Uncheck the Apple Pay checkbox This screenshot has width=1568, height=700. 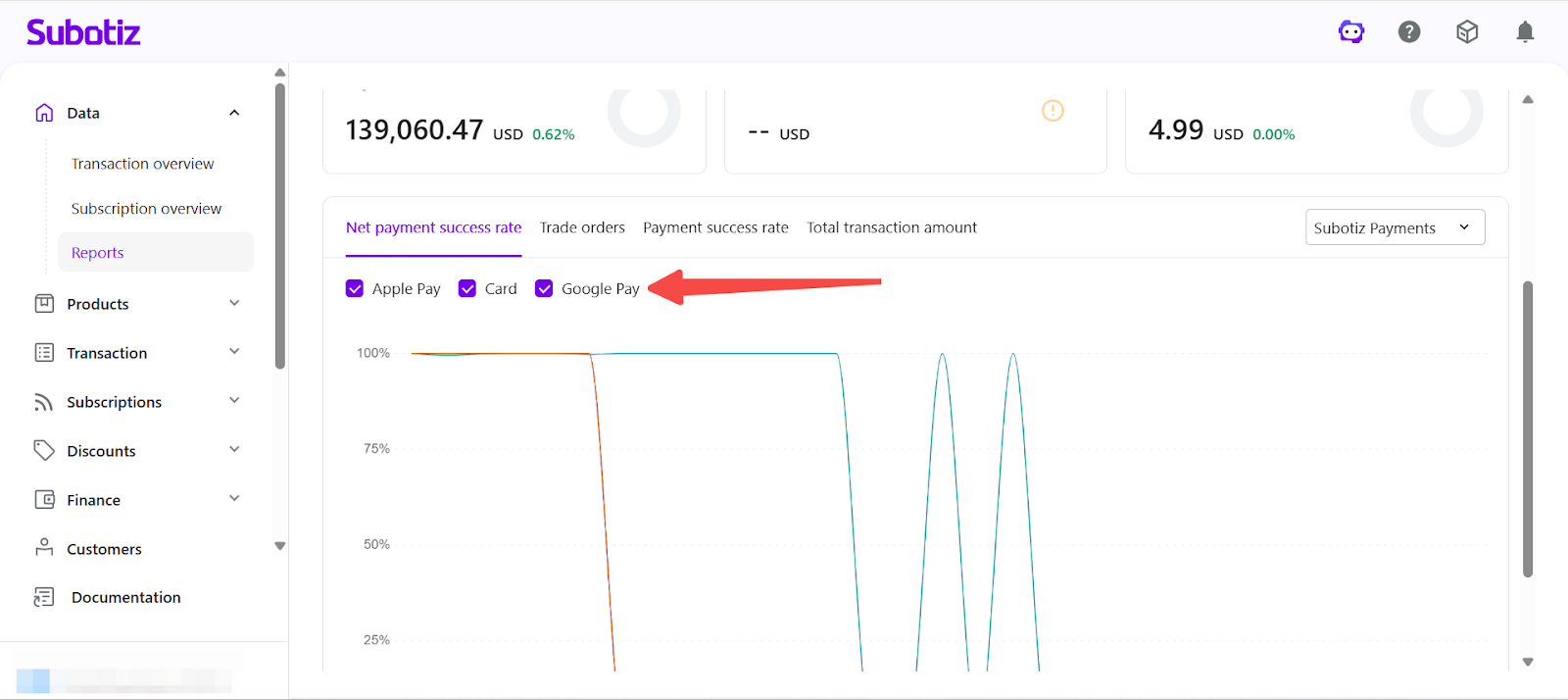tap(355, 288)
